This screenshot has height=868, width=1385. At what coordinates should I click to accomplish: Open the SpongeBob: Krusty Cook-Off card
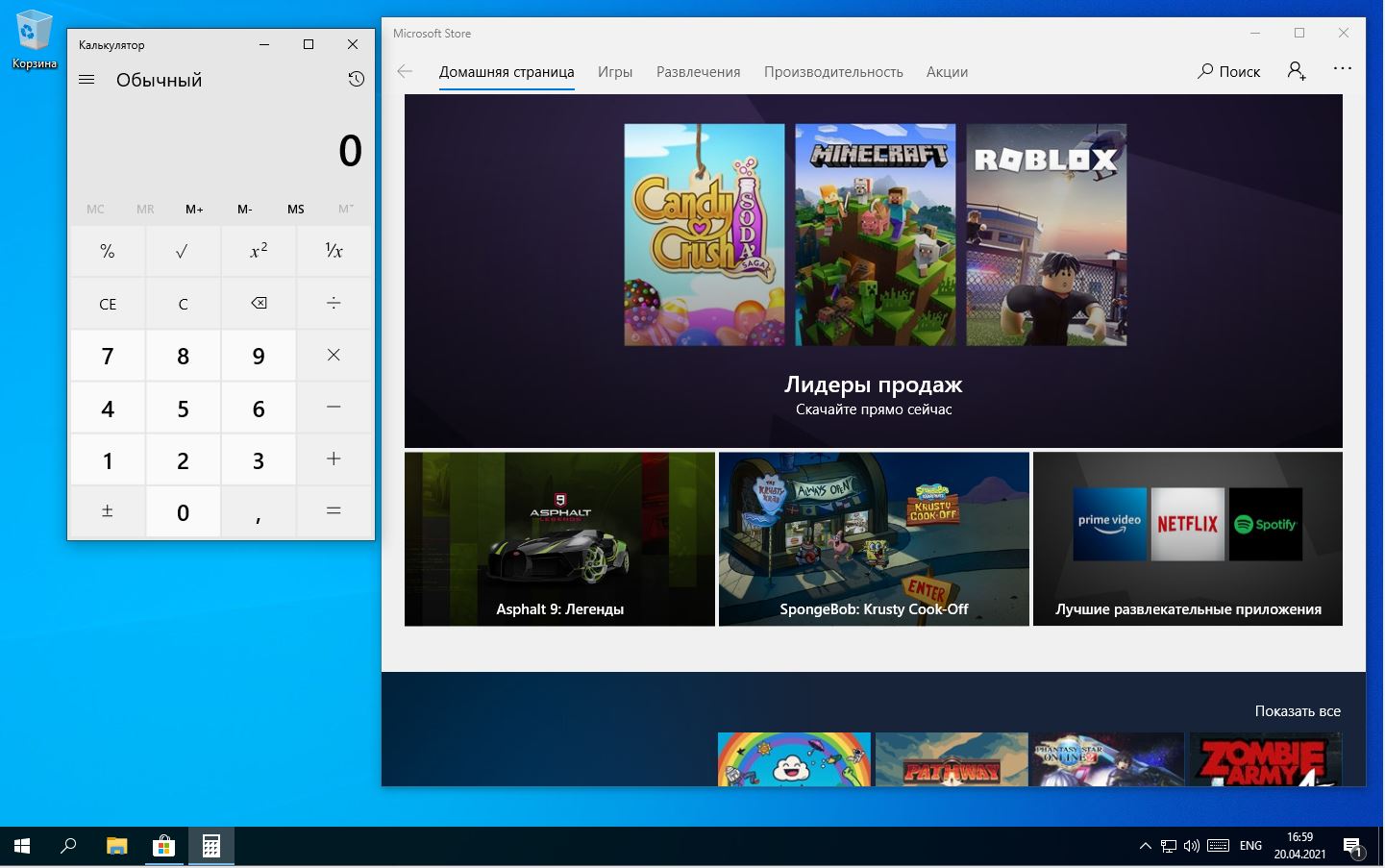874,539
